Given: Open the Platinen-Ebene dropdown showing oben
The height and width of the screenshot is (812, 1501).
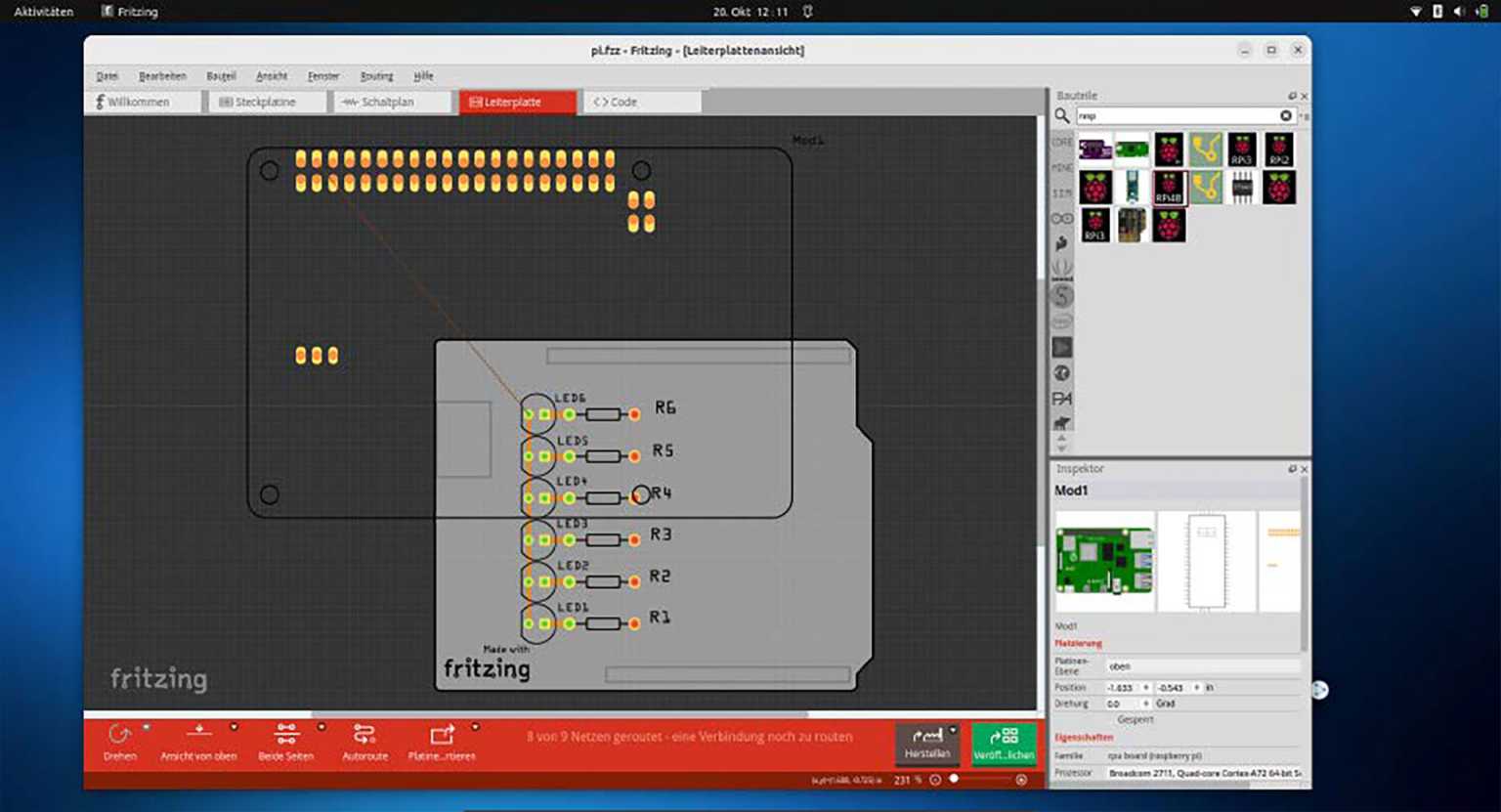Looking at the screenshot, I should point(1202,666).
